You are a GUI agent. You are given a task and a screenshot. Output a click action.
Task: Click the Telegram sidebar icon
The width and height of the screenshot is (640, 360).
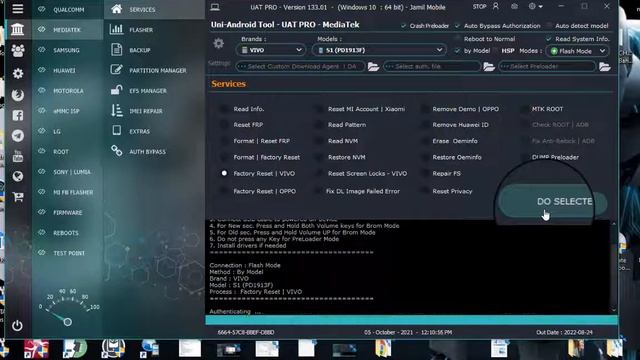click(18, 136)
